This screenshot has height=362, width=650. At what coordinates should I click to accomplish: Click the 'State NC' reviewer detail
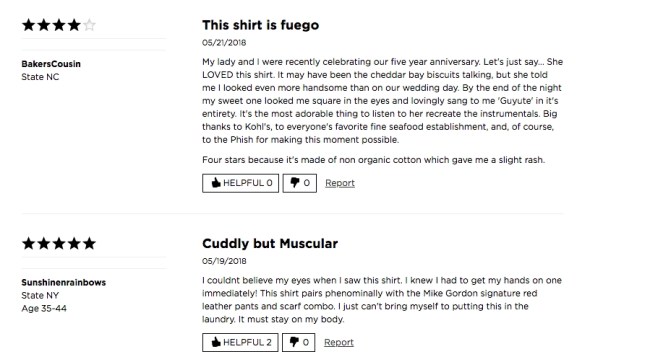click(x=40, y=77)
